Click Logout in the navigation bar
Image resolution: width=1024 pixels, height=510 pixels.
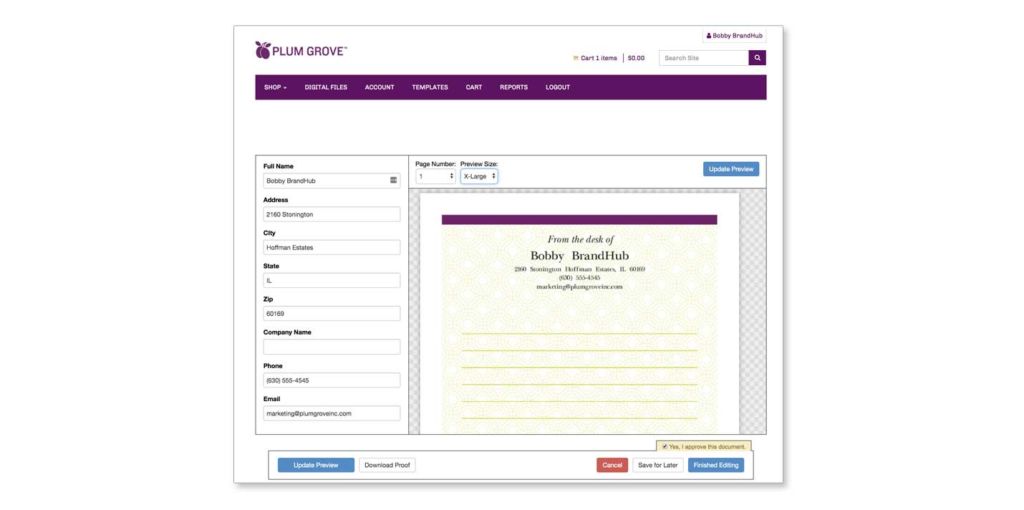(558, 88)
